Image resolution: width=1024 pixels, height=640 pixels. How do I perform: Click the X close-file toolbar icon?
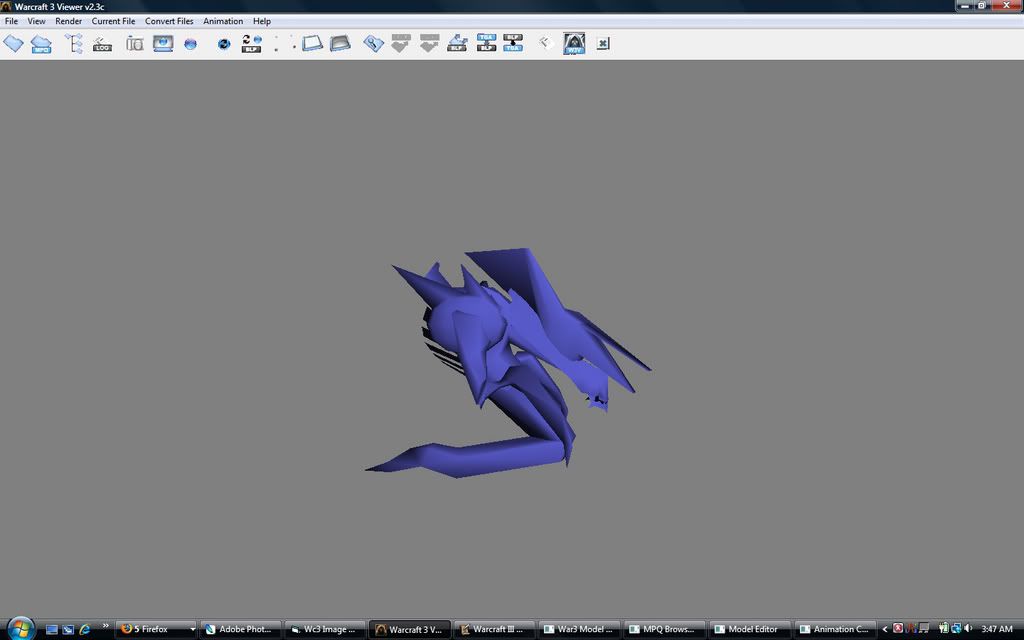[x=603, y=44]
